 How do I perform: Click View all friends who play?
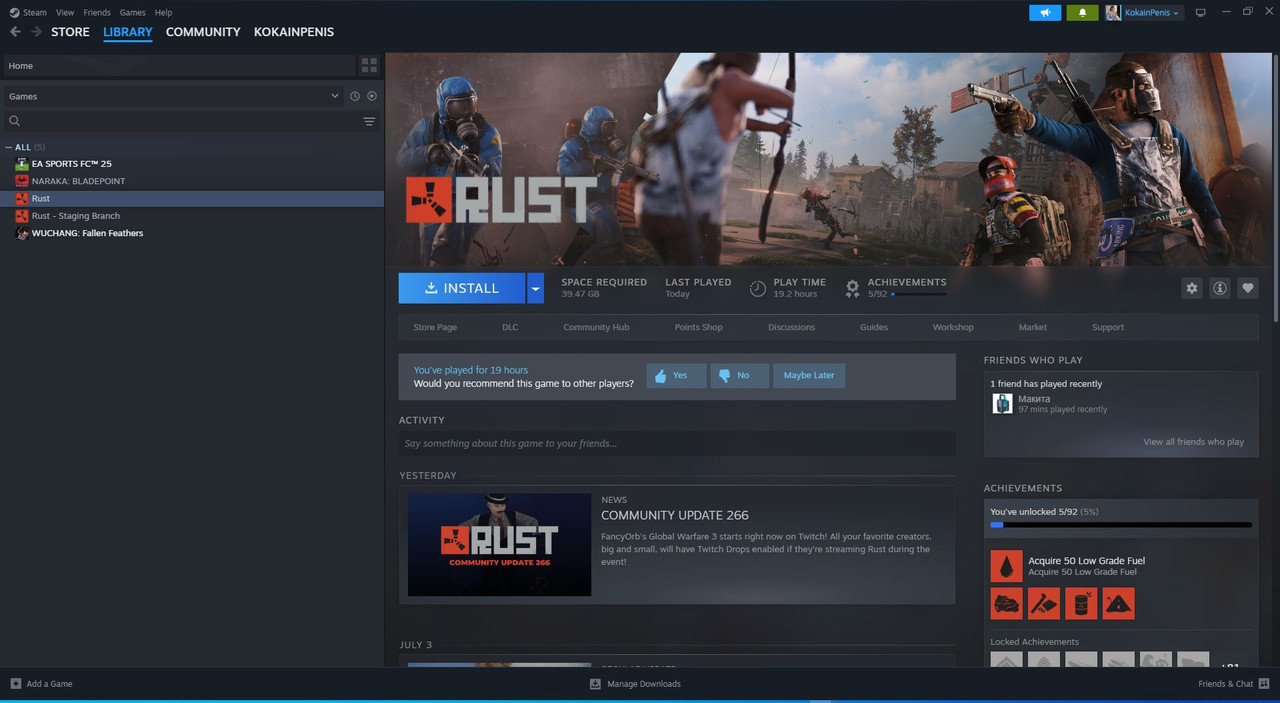1193,442
